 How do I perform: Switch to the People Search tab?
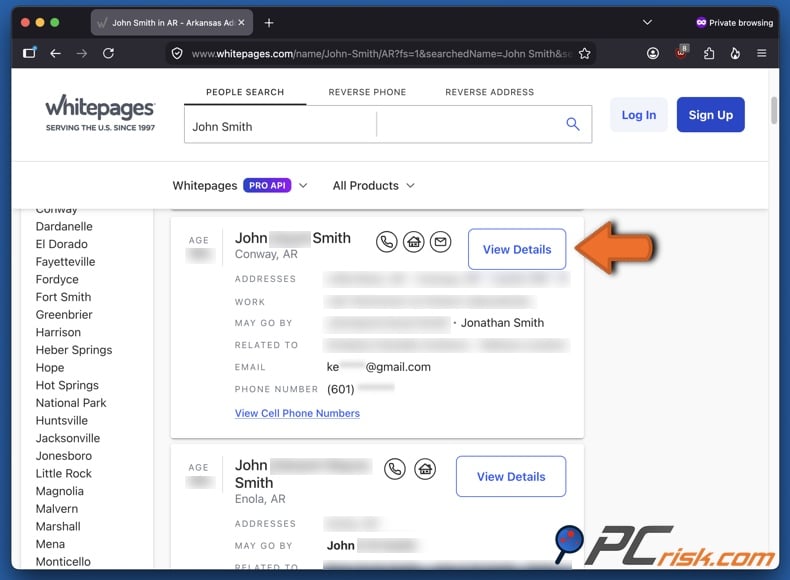click(245, 92)
